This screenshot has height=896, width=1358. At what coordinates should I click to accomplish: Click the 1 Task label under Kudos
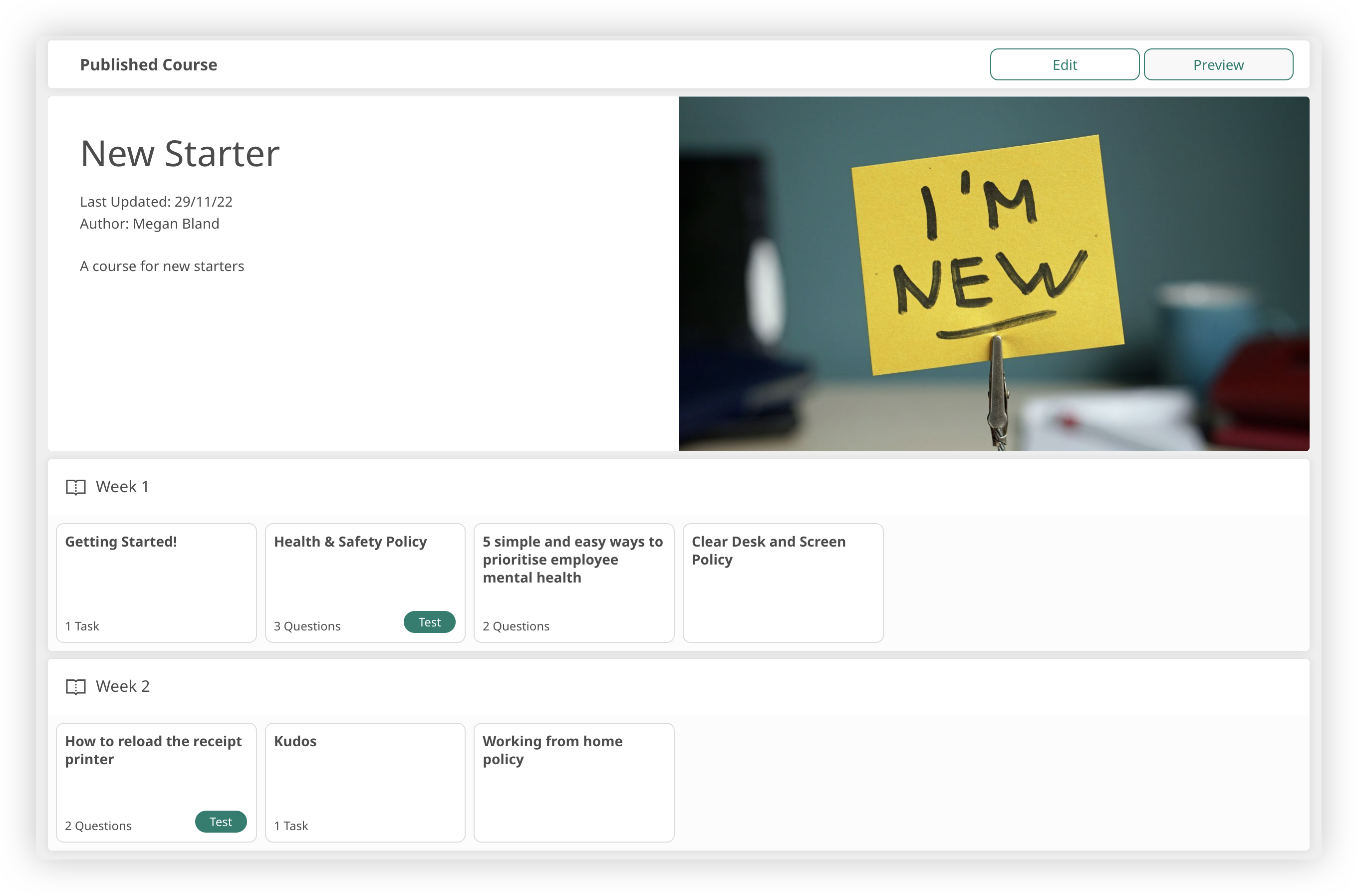tap(291, 826)
